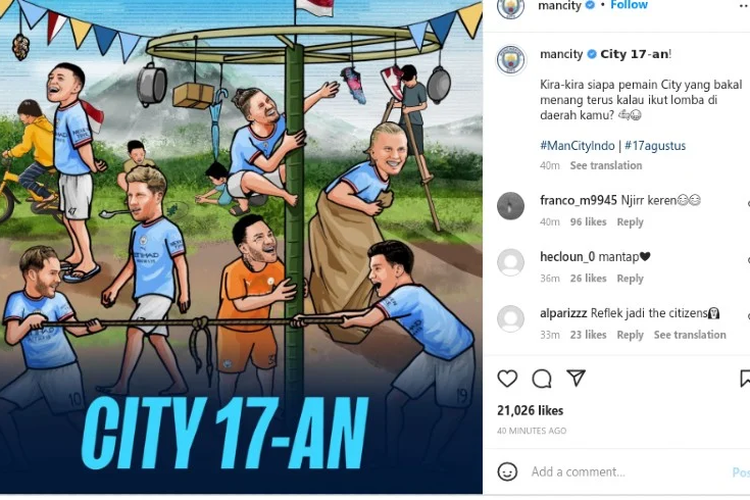The image size is (750, 500).
Task: Open alparizzz profile avatar
Action: pyautogui.click(x=511, y=319)
